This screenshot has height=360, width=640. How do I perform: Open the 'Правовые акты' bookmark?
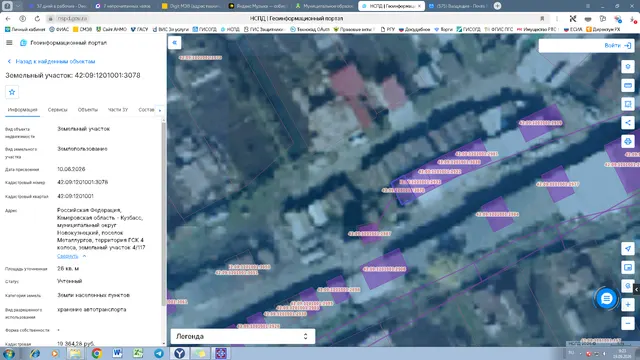click(353, 29)
